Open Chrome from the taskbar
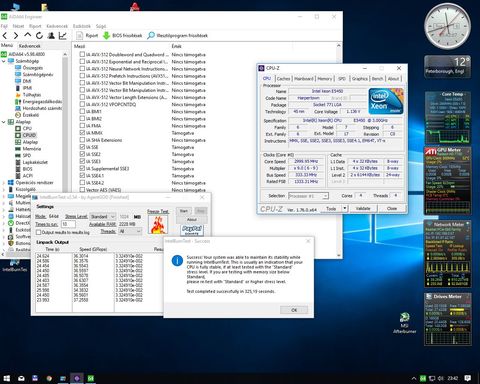480x384 pixels. [49, 378]
